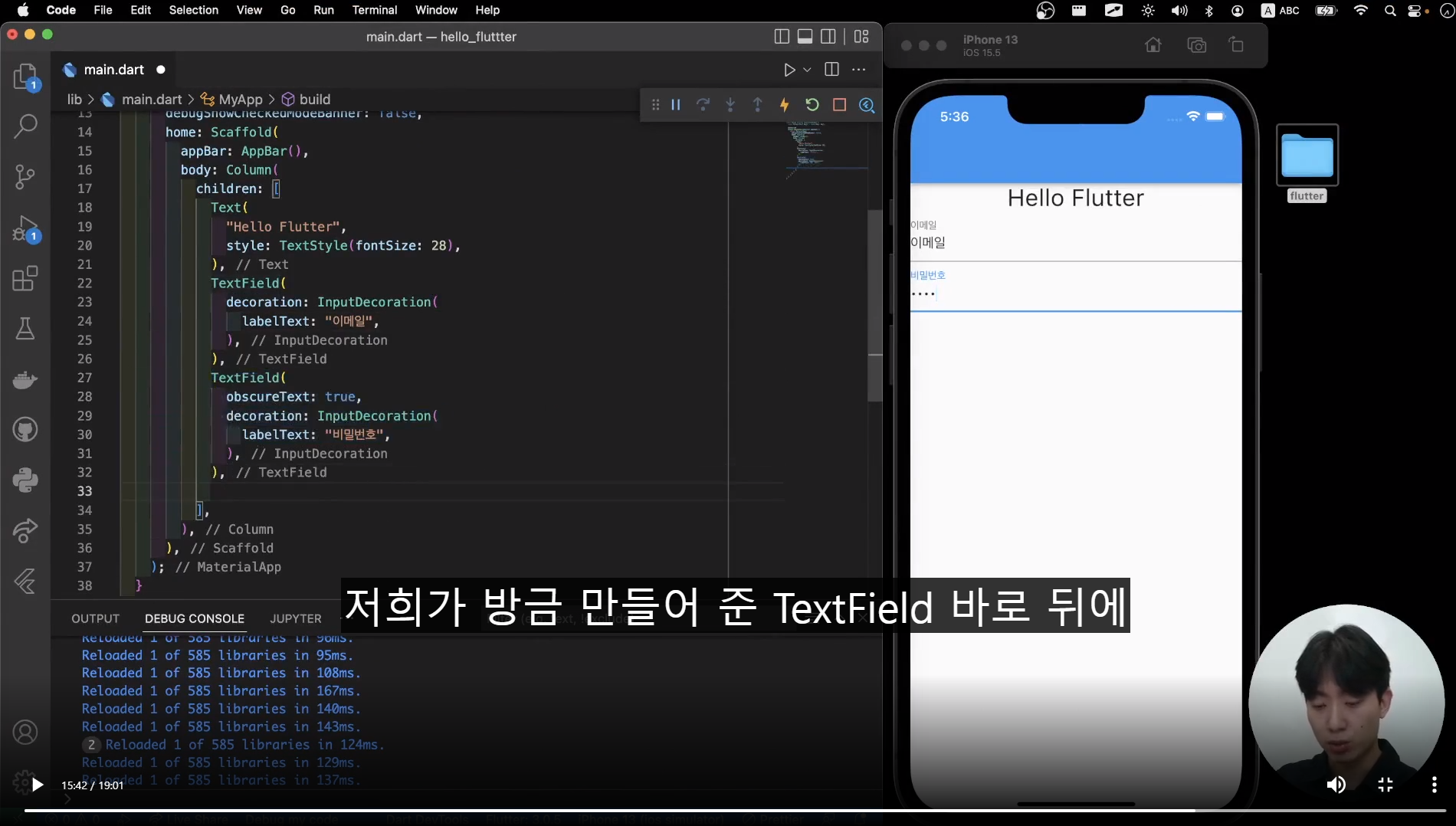Split the editor to the right
Screen dimensions: 1456x826
pyautogui.click(x=831, y=70)
